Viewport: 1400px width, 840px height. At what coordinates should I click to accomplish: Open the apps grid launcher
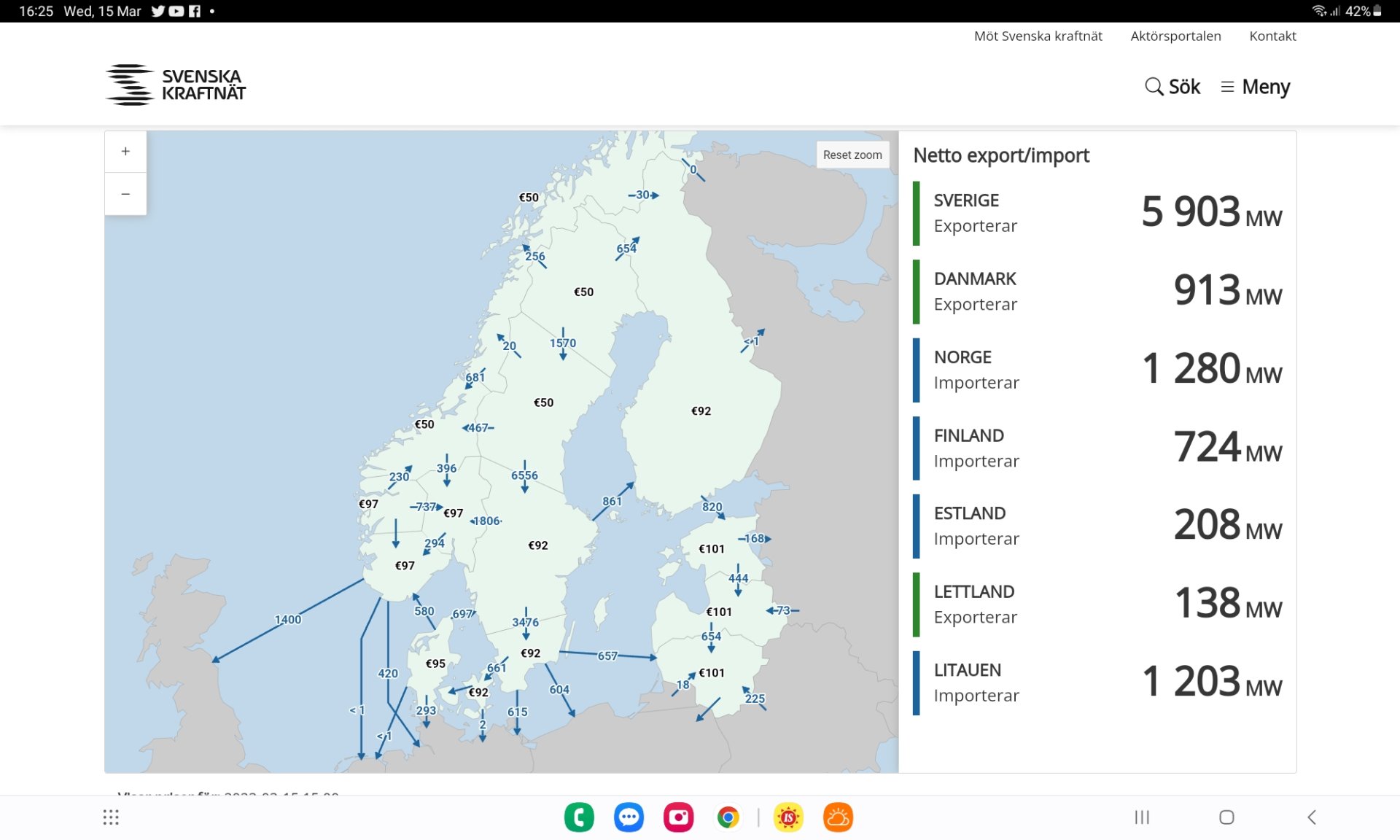(x=111, y=817)
